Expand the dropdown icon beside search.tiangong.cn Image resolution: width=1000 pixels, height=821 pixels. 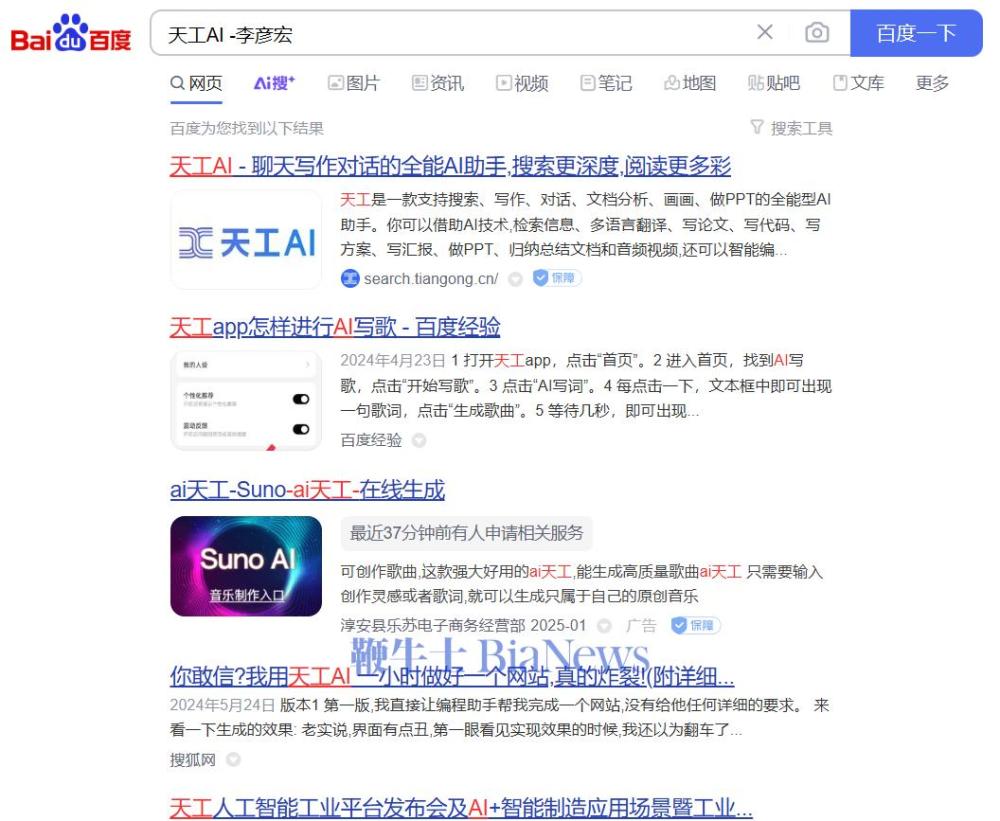click(x=515, y=279)
